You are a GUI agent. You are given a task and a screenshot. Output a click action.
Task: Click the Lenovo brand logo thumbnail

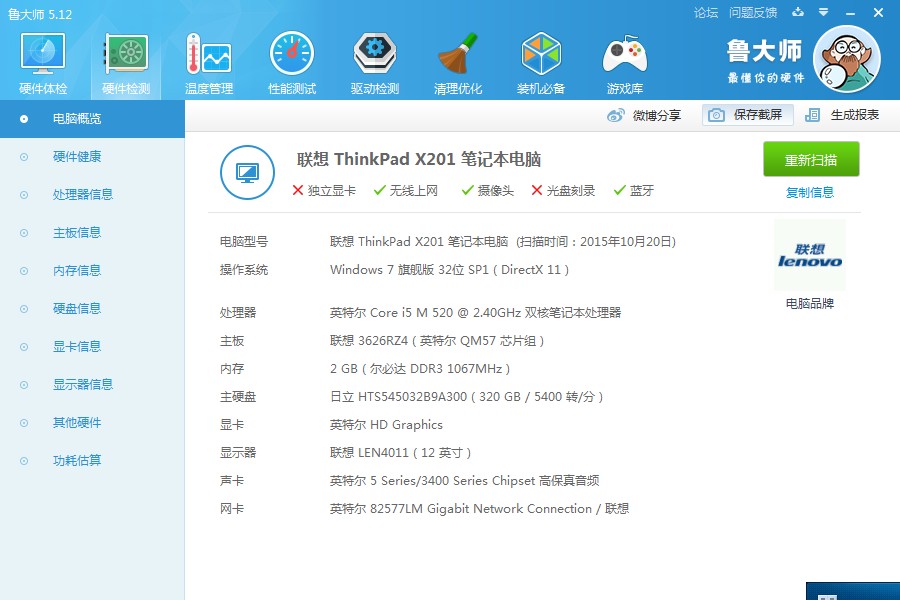[x=809, y=256]
